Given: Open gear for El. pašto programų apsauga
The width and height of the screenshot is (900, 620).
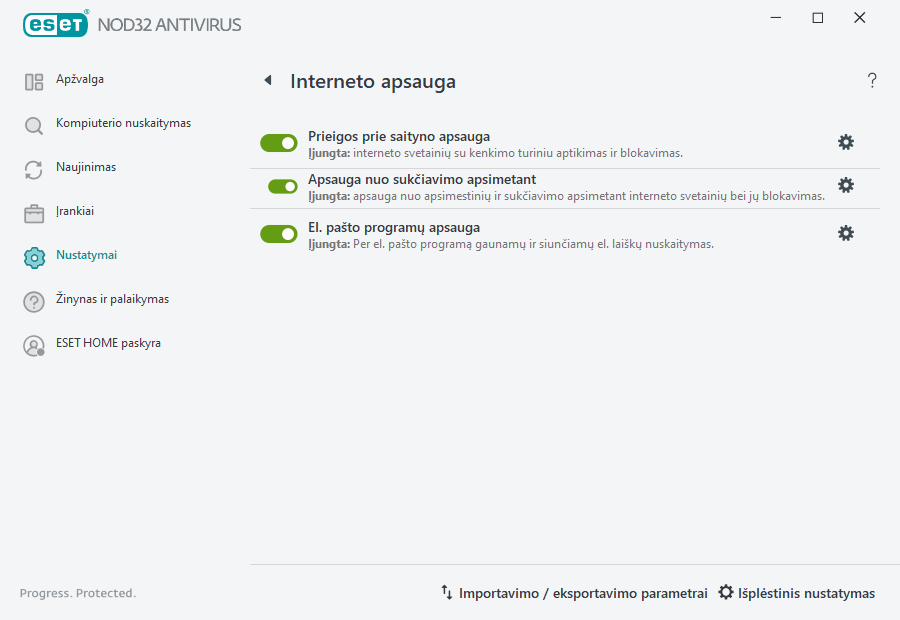Looking at the screenshot, I should 846,232.
